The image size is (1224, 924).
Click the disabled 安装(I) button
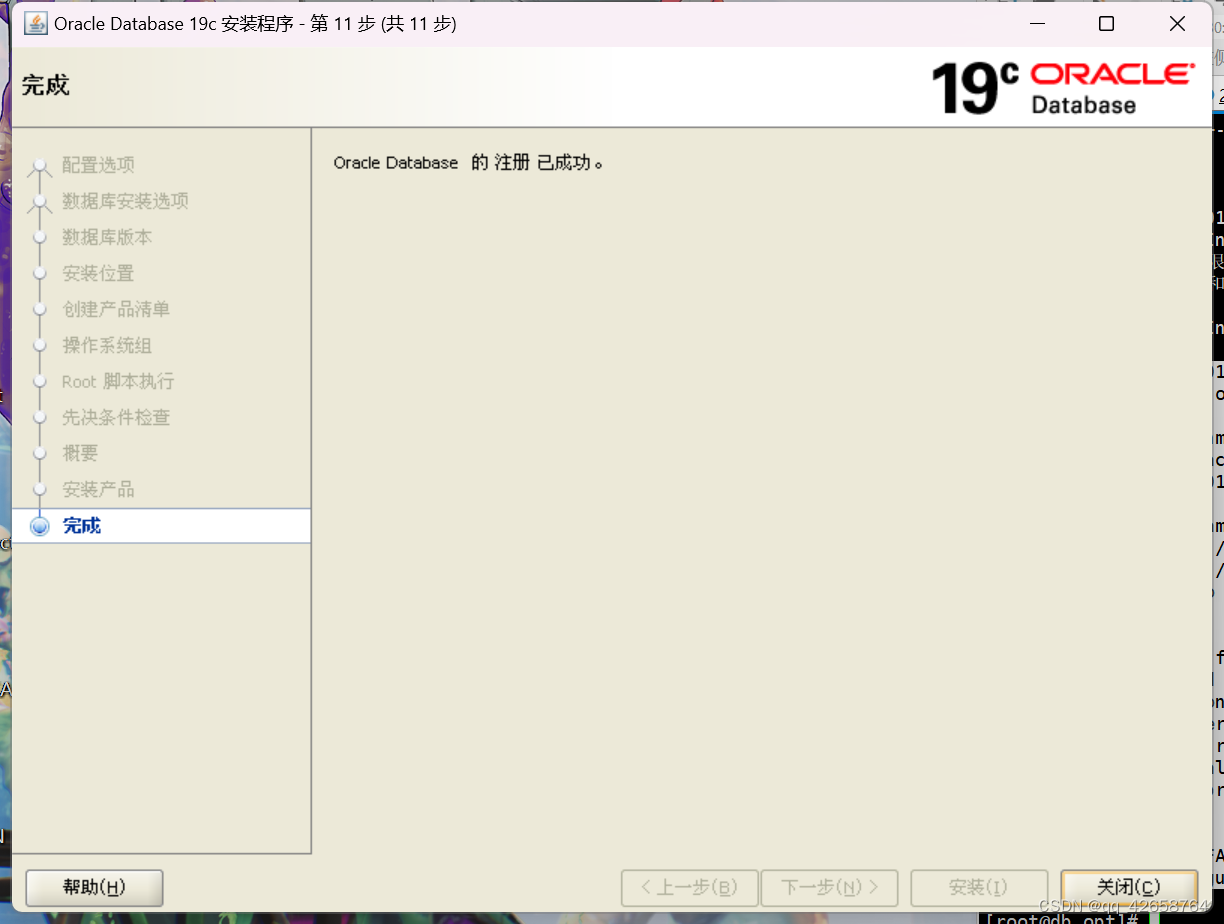point(979,887)
